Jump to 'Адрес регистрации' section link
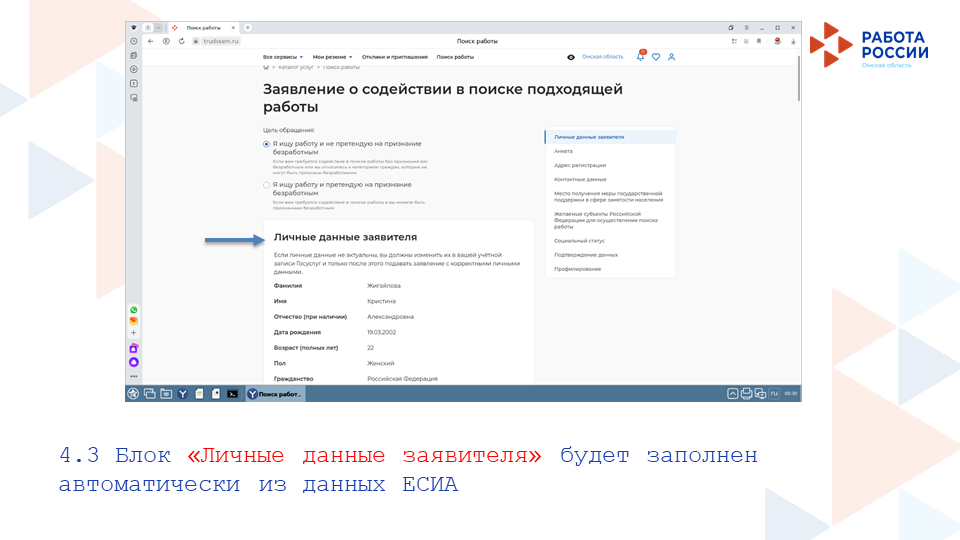The image size is (960, 540). coord(580,165)
